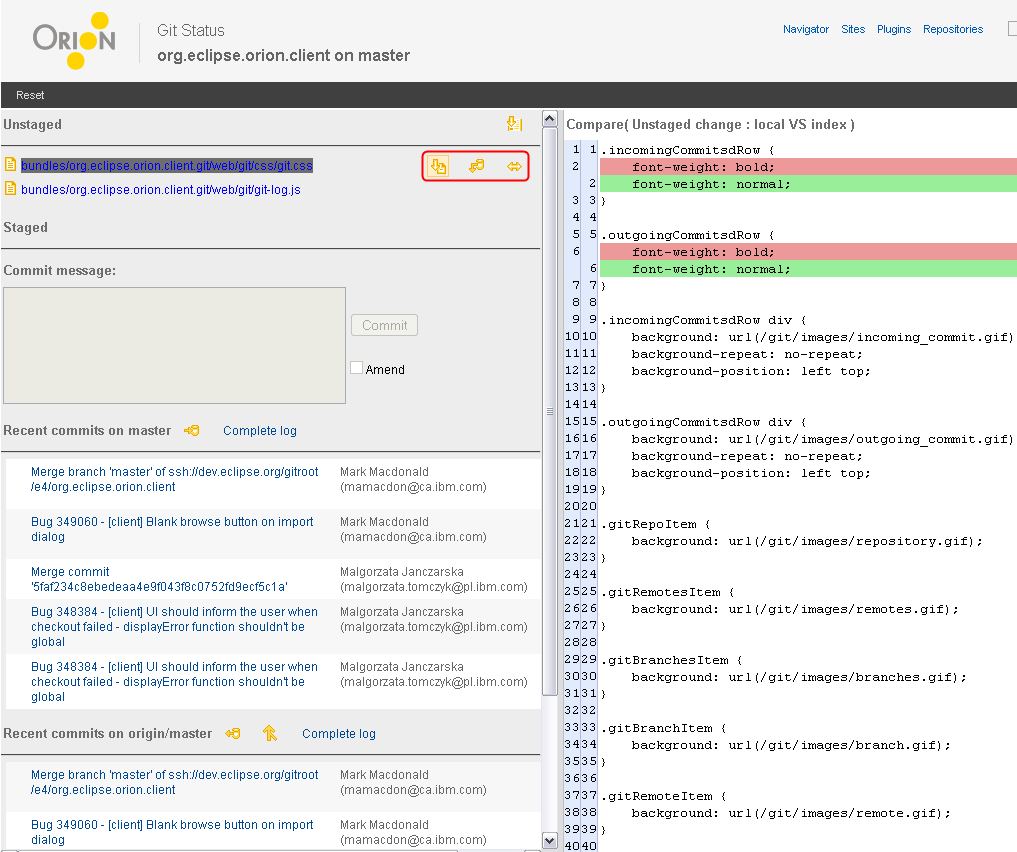
Task: Click 'org.eclipse.orion.client on master' heading
Action: click(283, 56)
